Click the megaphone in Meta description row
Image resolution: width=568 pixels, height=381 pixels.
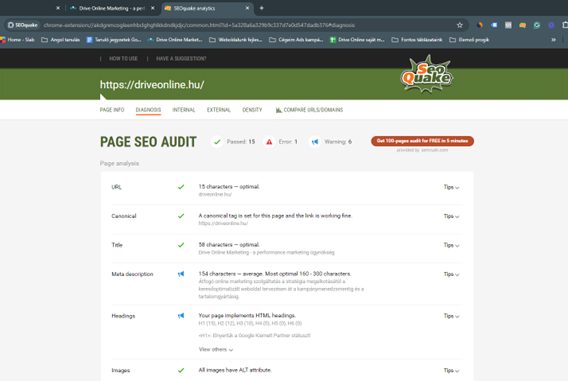point(181,274)
